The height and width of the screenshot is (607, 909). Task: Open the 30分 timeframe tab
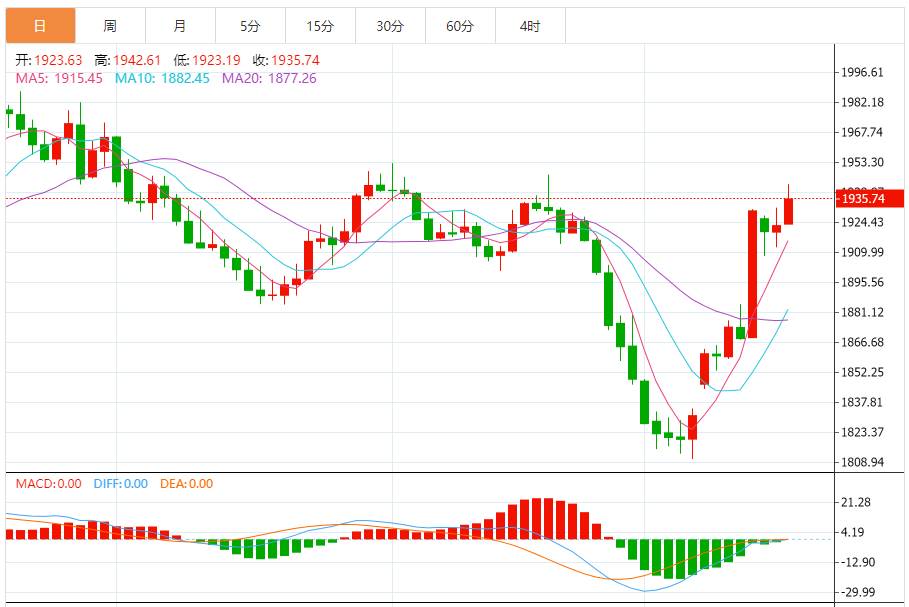pyautogui.click(x=390, y=26)
